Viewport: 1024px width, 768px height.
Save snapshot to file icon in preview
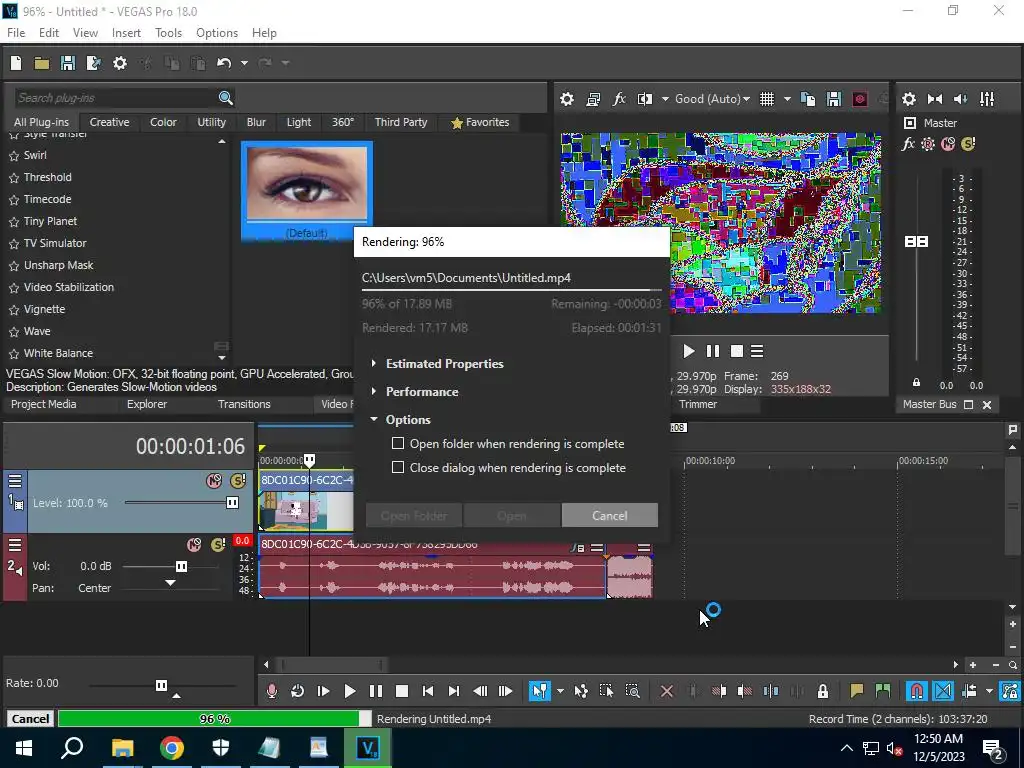[x=834, y=99]
